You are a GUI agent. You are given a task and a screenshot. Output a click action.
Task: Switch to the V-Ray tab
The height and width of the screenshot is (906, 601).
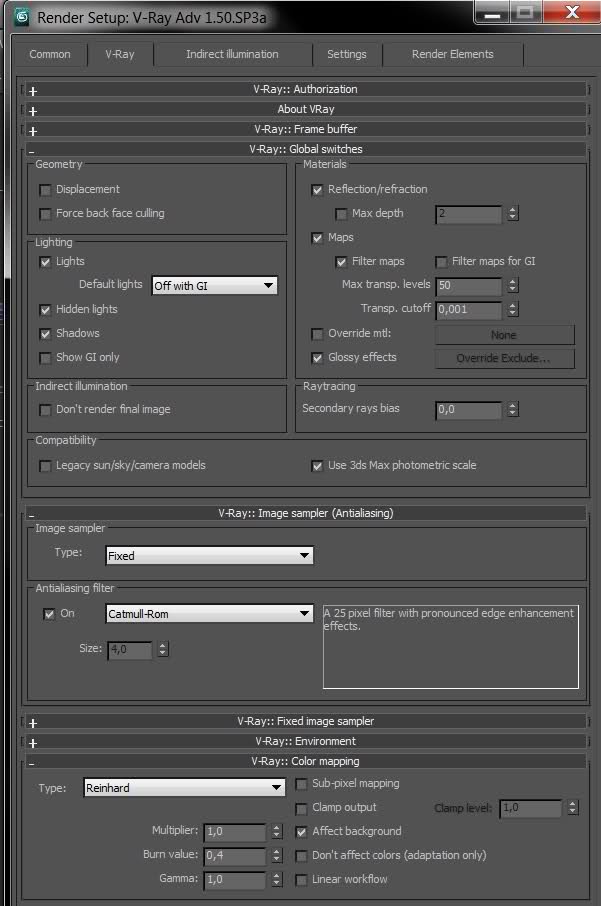click(x=120, y=54)
